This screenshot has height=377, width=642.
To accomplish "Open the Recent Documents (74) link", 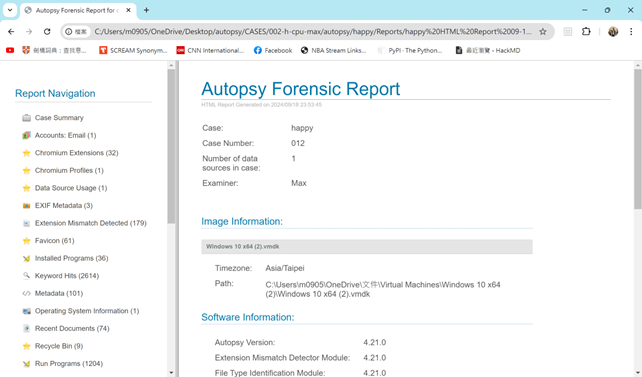I will coord(72,329).
